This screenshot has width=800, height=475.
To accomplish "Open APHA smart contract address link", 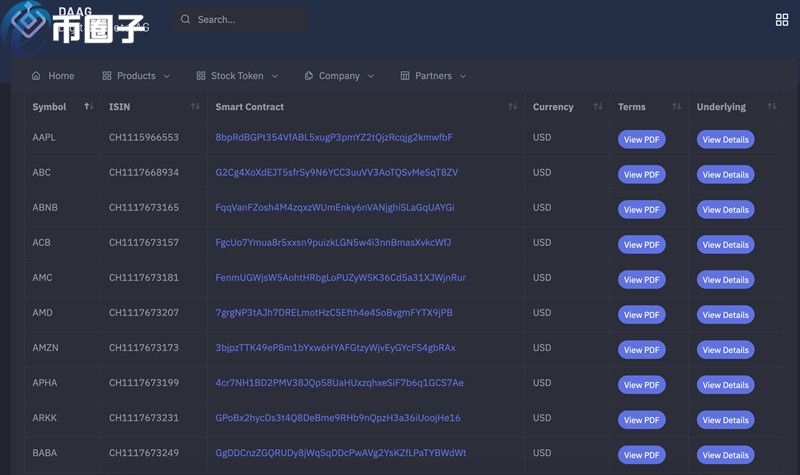I will [x=339, y=383].
